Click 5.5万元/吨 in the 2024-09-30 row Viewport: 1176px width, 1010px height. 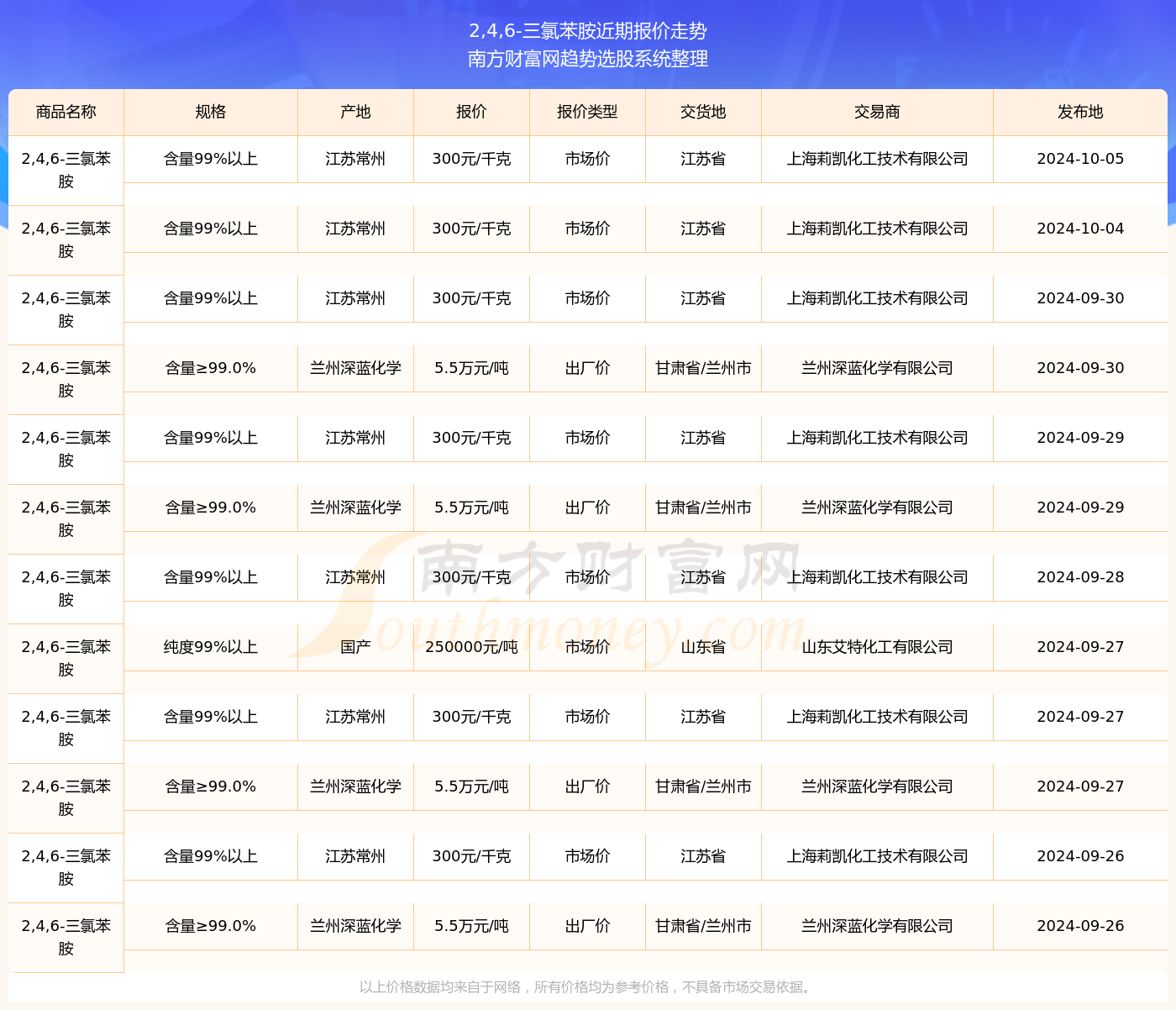click(x=472, y=368)
